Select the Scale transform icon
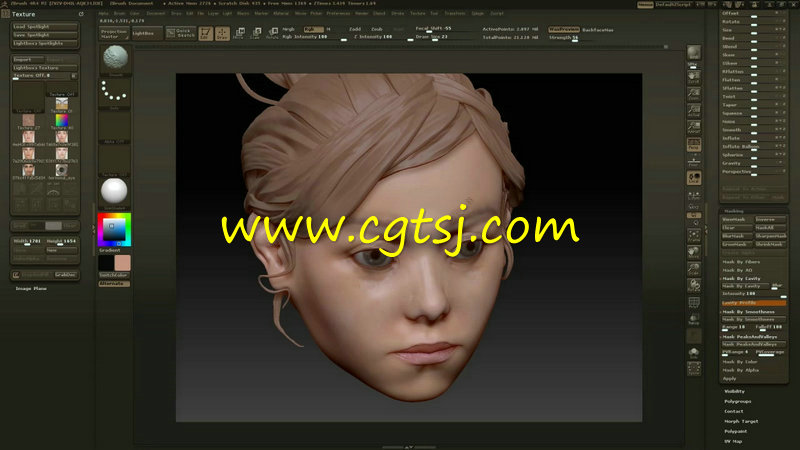The height and width of the screenshot is (450, 800). 256,34
